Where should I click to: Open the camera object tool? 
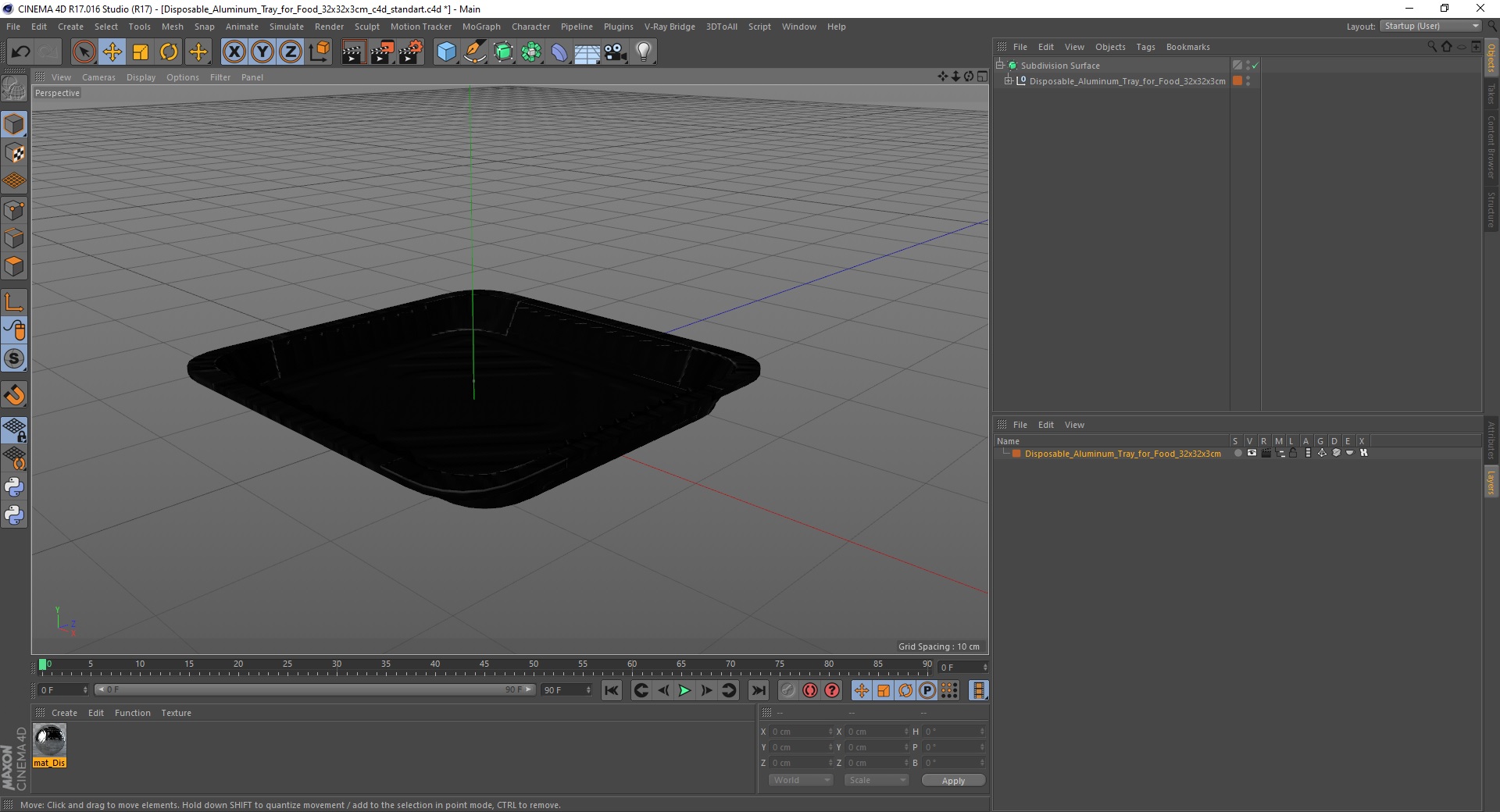[616, 52]
